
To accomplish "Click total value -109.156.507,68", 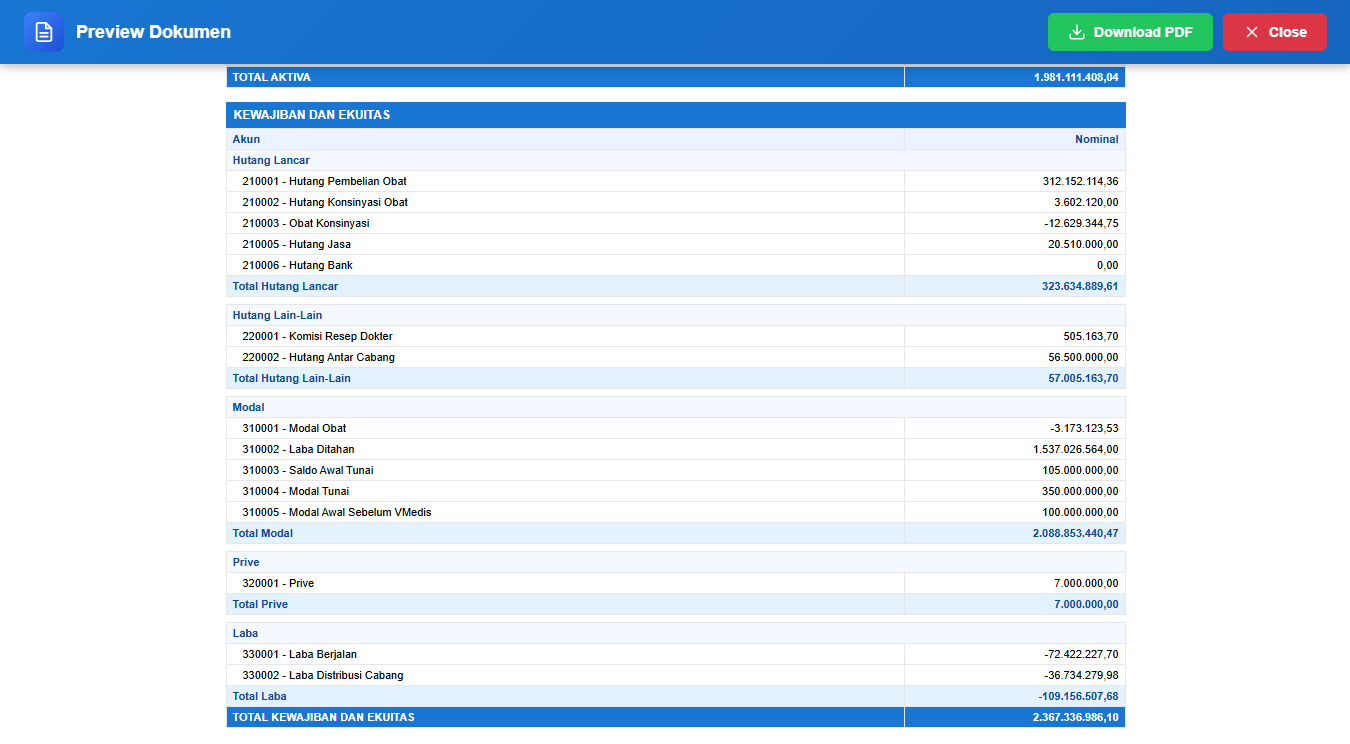I will pos(1078,696).
